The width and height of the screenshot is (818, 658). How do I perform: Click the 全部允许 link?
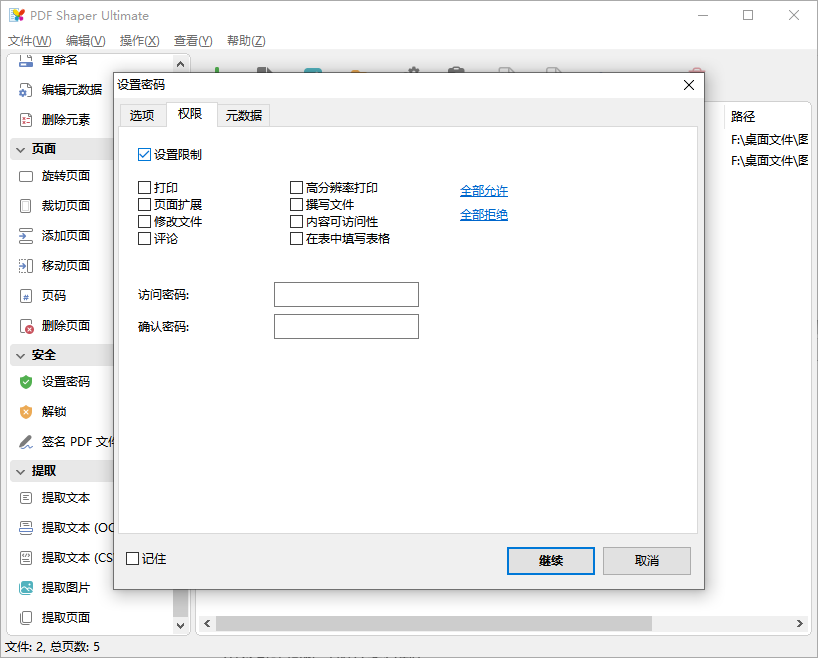[x=483, y=190]
